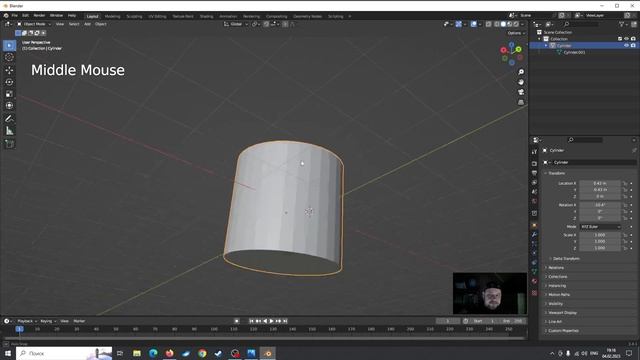Switch to the Sculpting workspace tab
This screenshot has width=640, height=360.
point(134,16)
